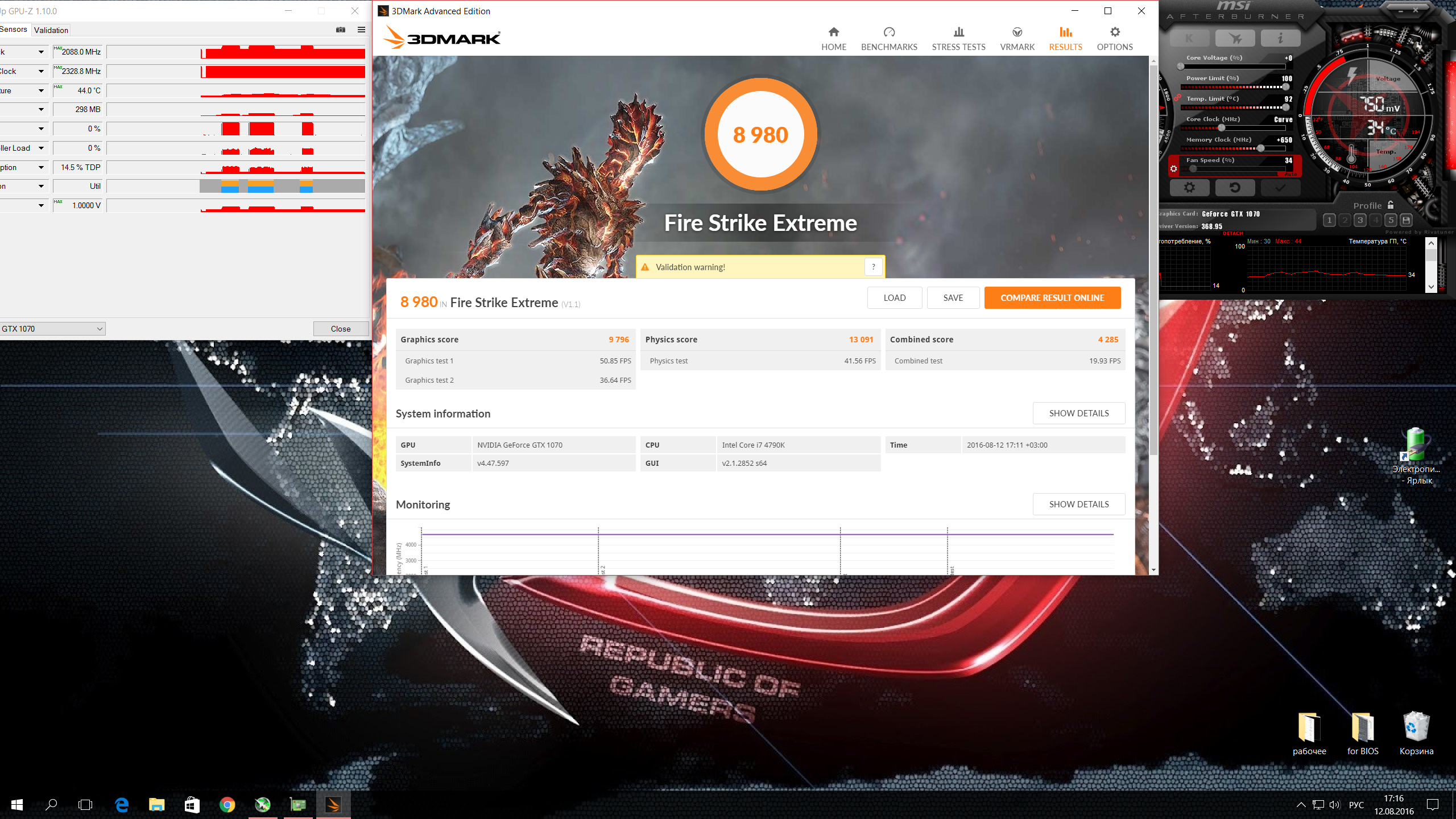Expand the TDP sensor row dropdown arrow
1456x819 pixels.
tap(41, 167)
